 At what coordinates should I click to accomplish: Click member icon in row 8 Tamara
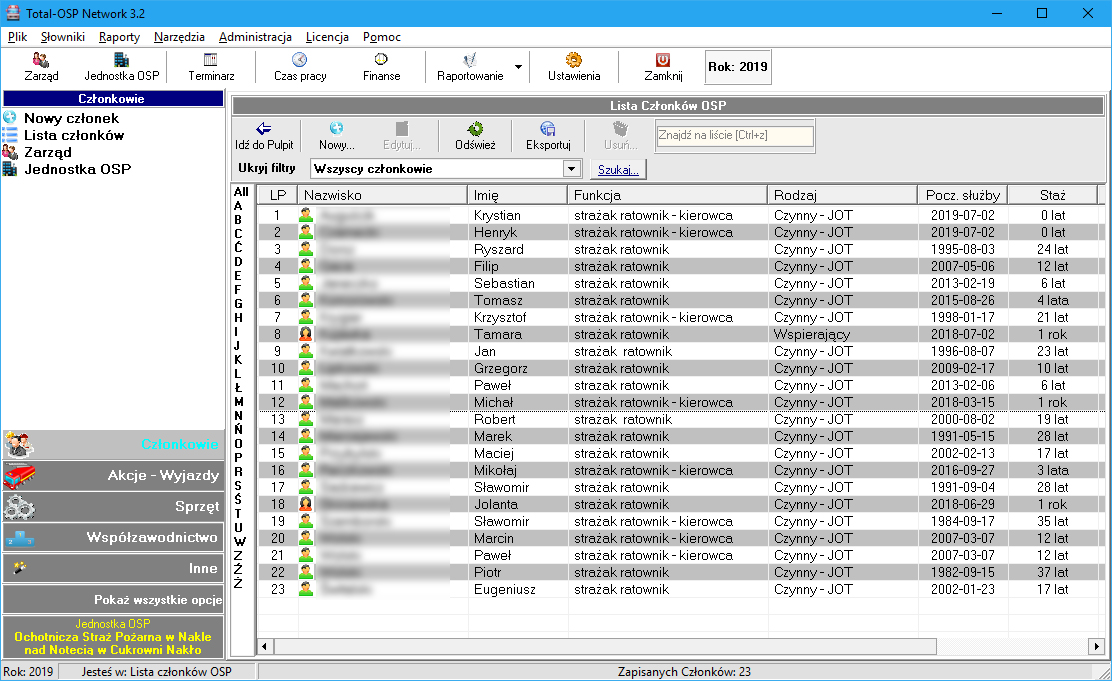click(x=306, y=334)
